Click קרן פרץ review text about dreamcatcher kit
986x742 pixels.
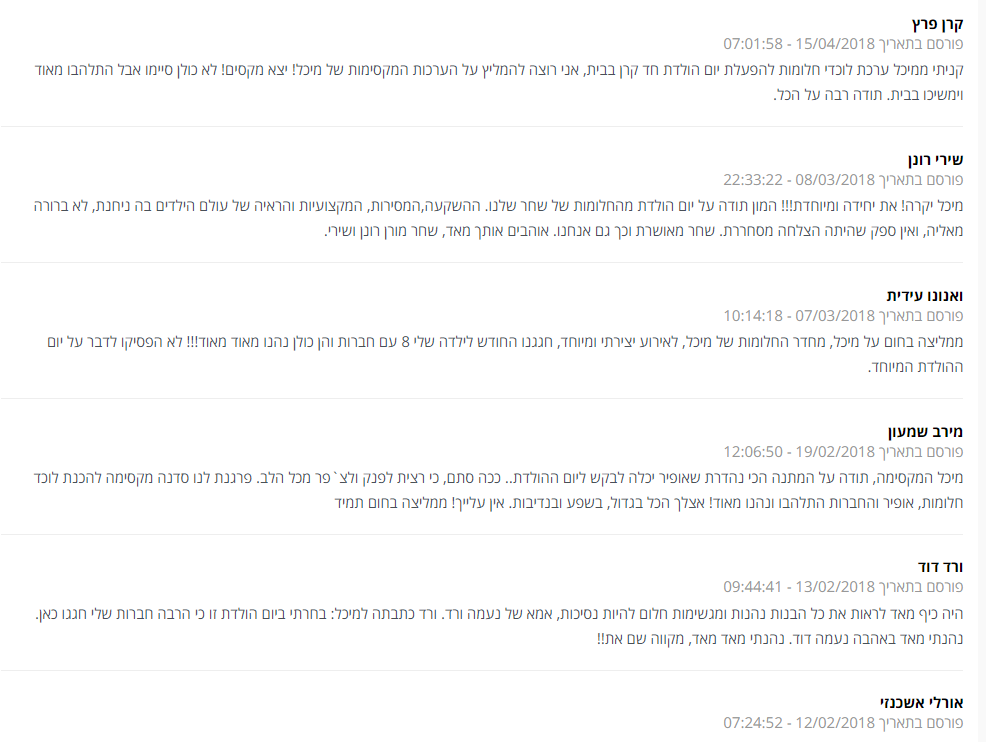click(499, 82)
